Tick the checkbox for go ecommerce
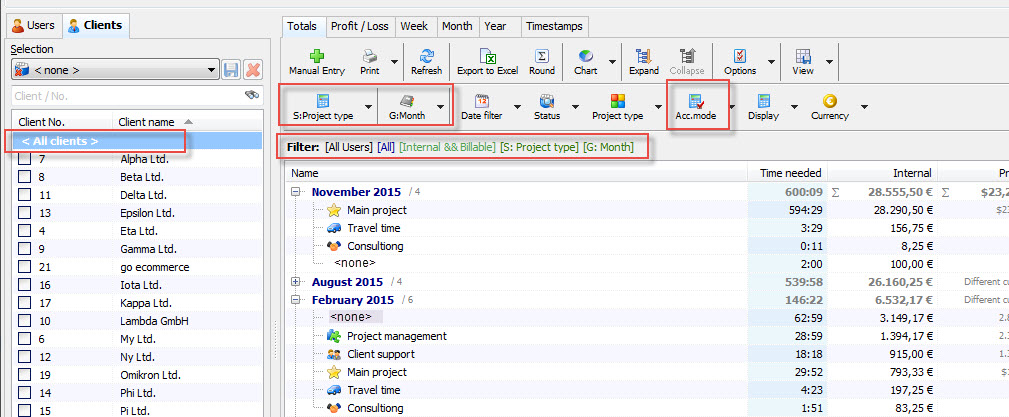This screenshot has width=1009, height=417. tap(24, 267)
